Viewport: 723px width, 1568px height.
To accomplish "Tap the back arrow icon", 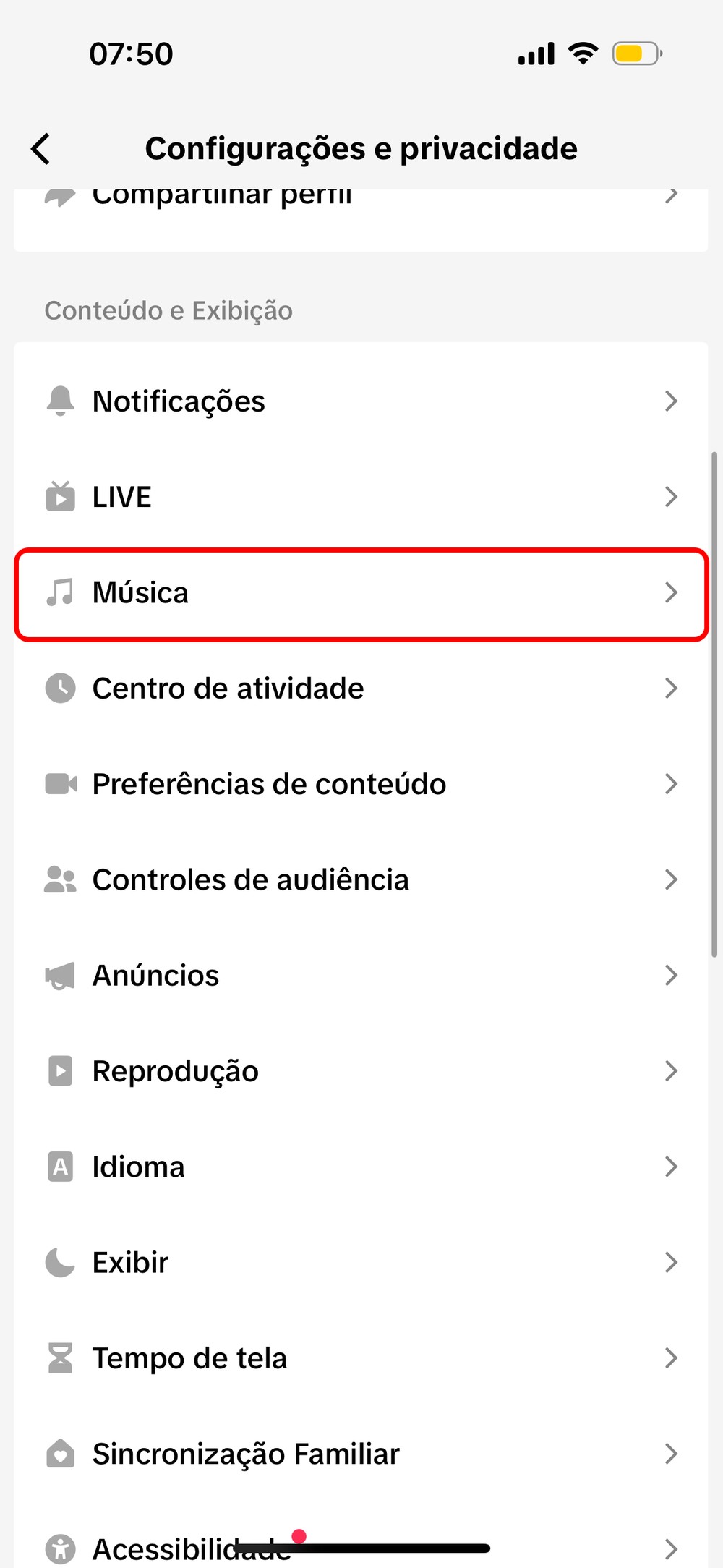I will click(x=41, y=149).
